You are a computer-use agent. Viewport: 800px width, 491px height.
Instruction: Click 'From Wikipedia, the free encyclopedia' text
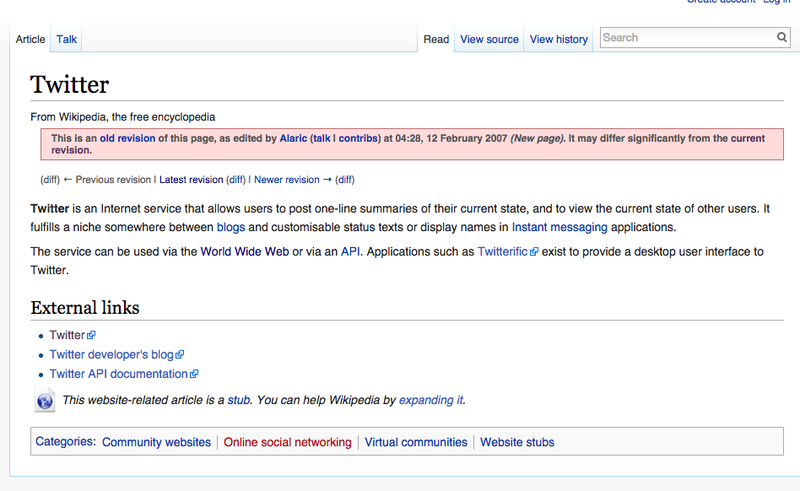(122, 117)
